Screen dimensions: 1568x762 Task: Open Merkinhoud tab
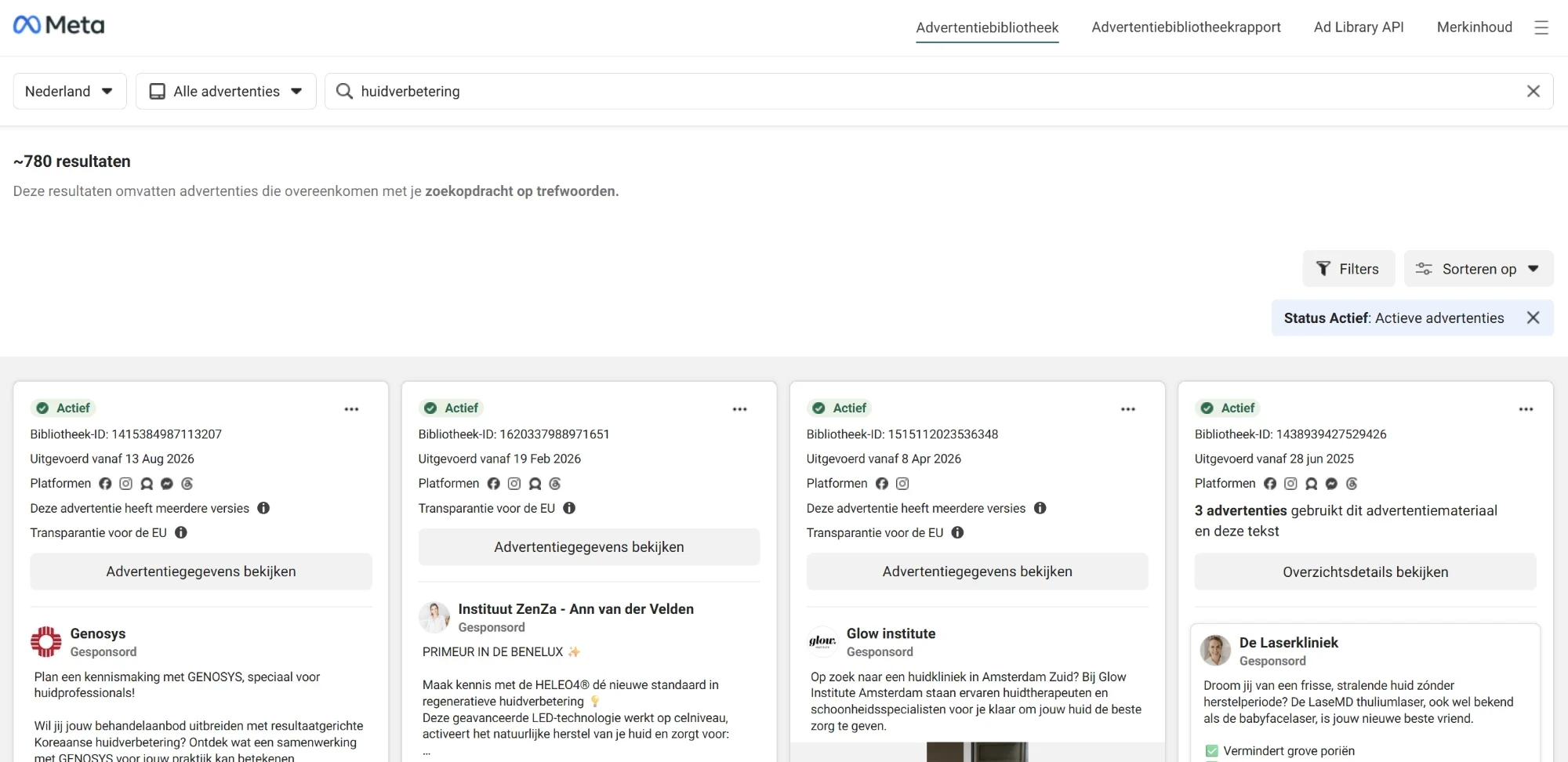coord(1475,27)
